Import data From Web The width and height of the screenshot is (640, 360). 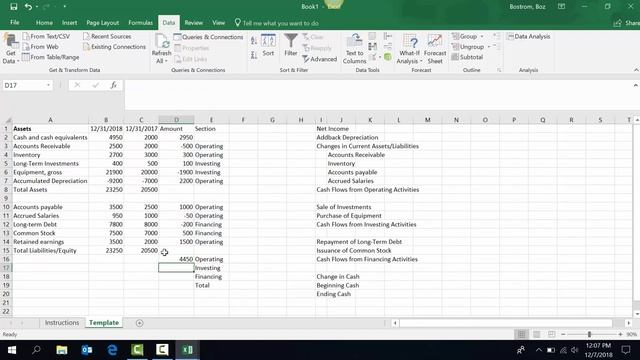[41, 47]
